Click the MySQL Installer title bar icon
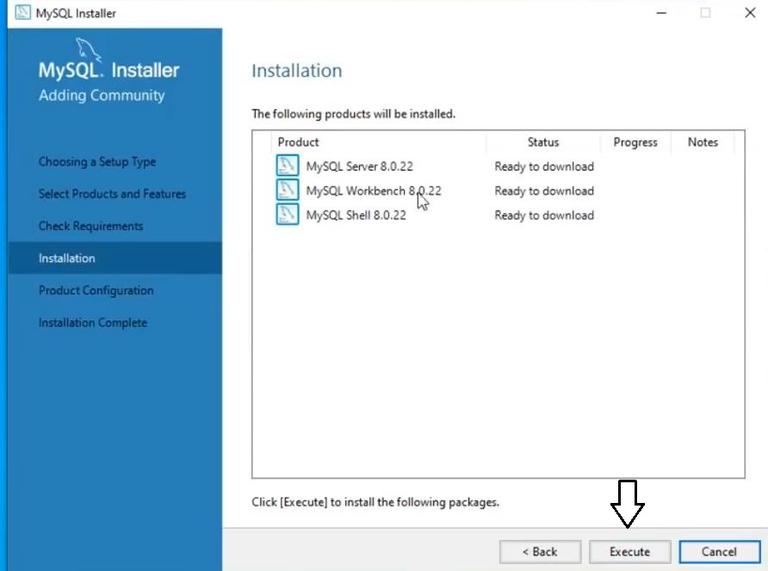 tap(23, 13)
